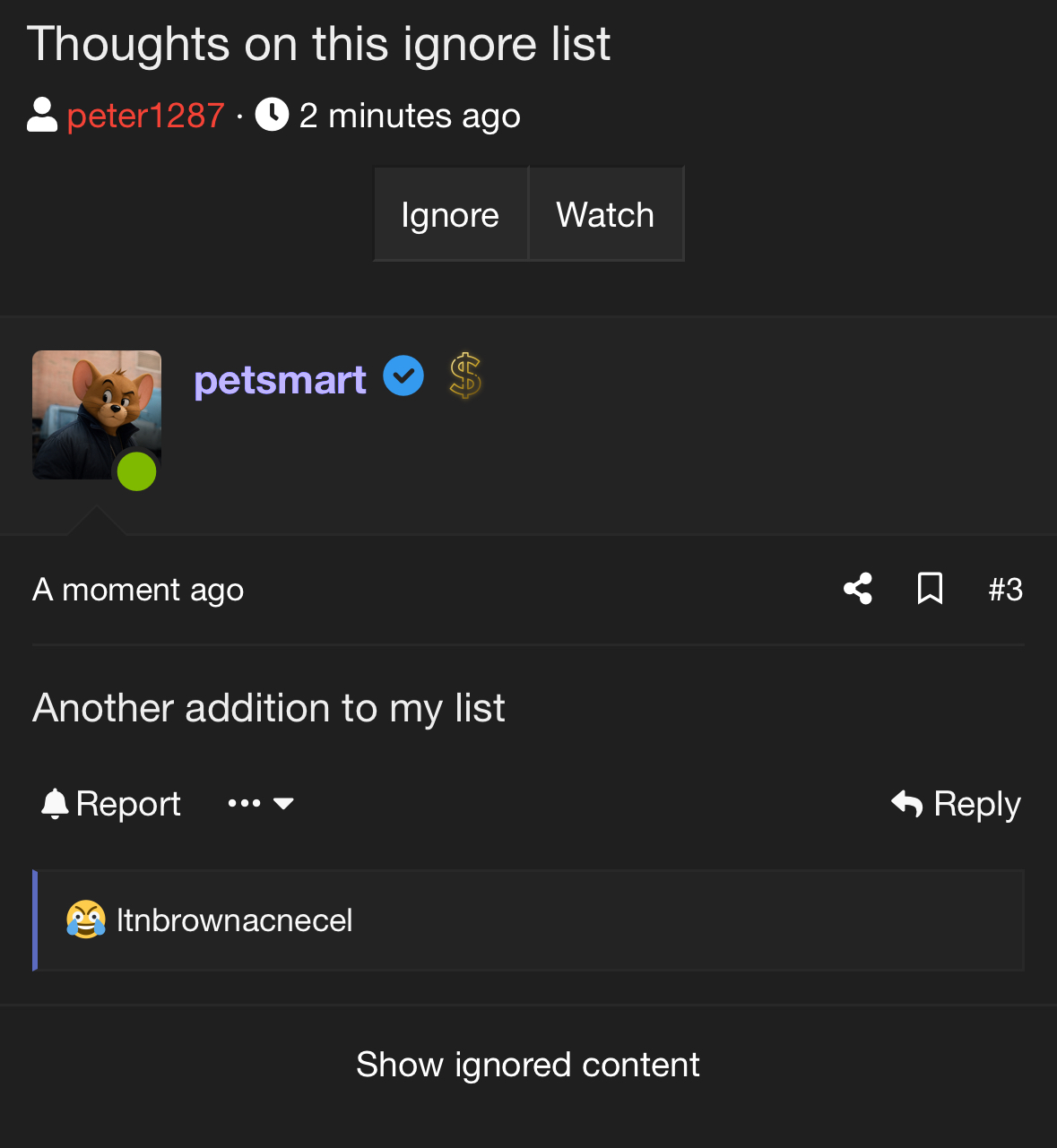1057x1148 pixels.
Task: Open the #3 post permalink
Action: (1005, 590)
